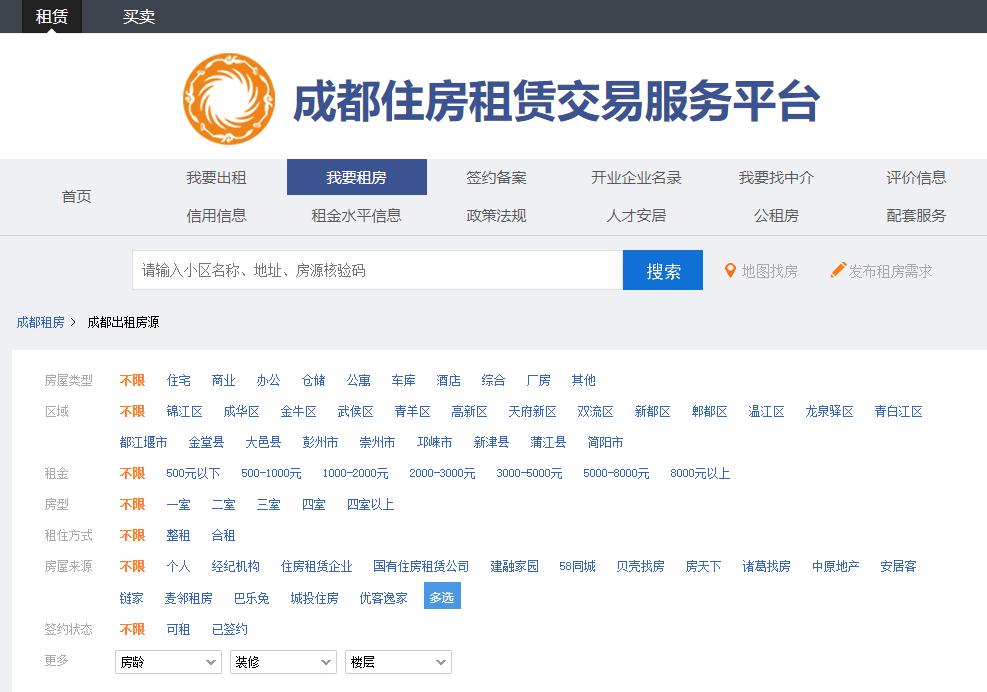Viewport: 987px width, 692px height.
Task: Expand the 装修 dropdown
Action: [283, 661]
